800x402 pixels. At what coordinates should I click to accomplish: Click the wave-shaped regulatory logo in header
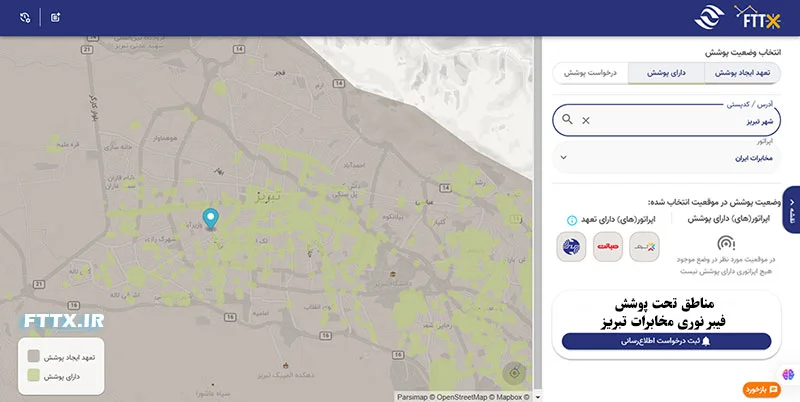[x=709, y=17]
